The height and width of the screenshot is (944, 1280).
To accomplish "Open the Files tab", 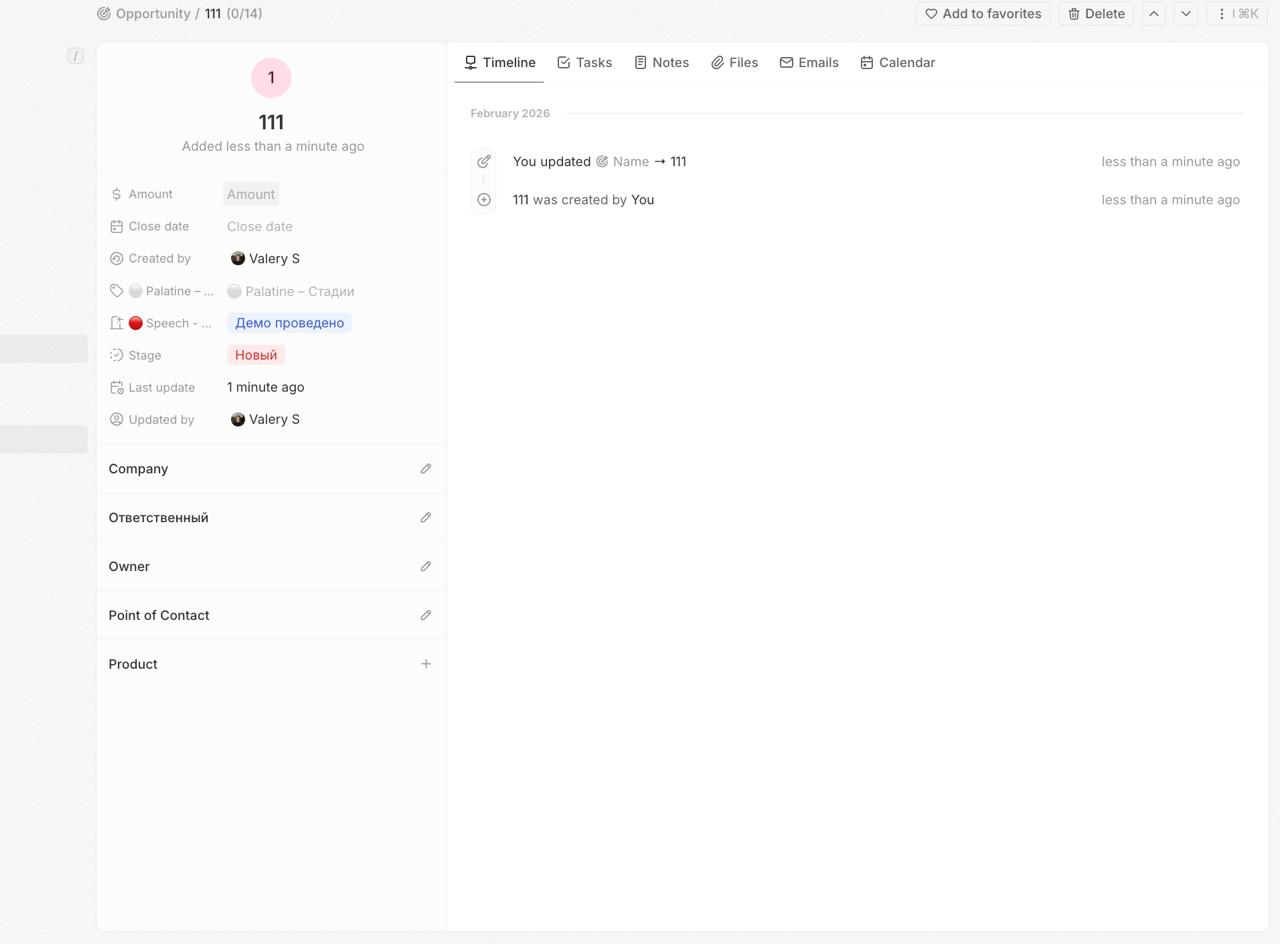I will (734, 62).
